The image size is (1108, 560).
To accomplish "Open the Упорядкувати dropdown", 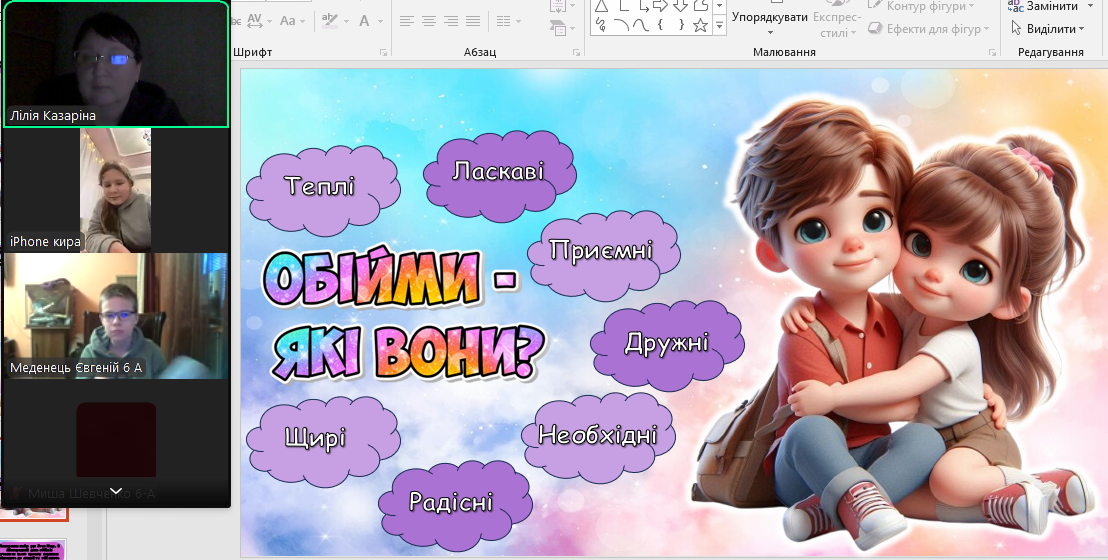I will coord(769,17).
